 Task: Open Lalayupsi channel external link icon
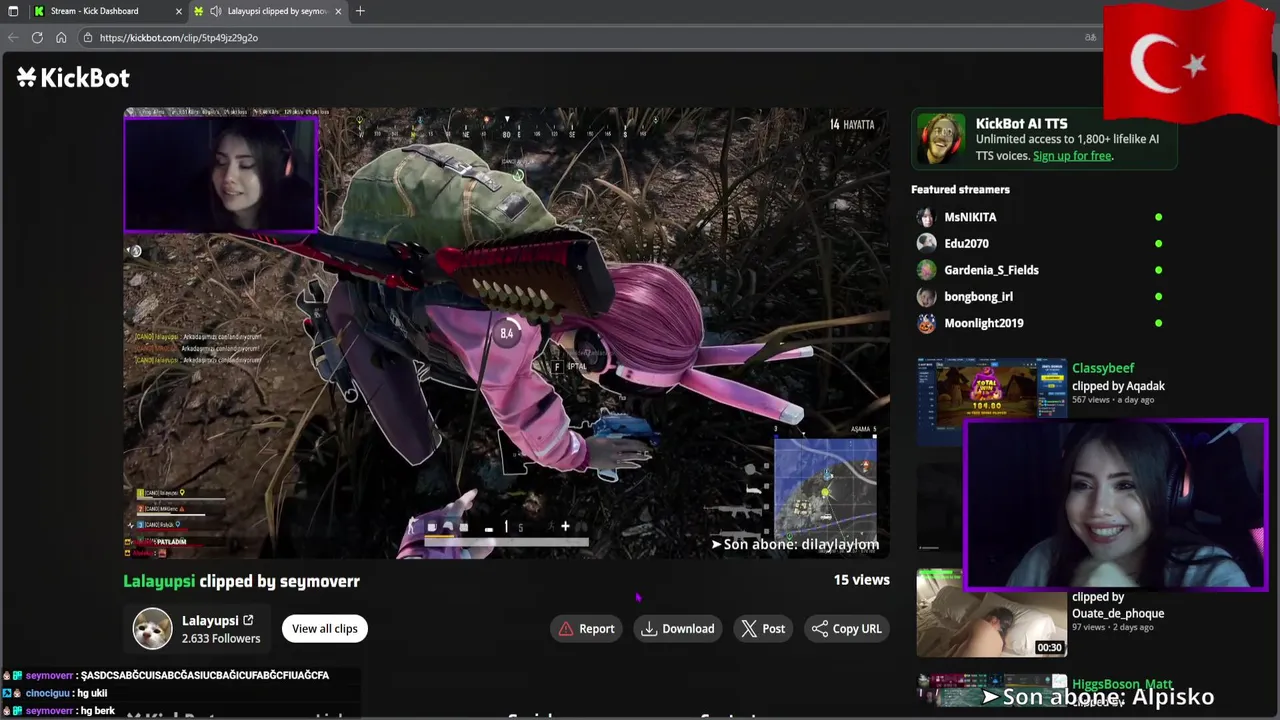(x=248, y=620)
